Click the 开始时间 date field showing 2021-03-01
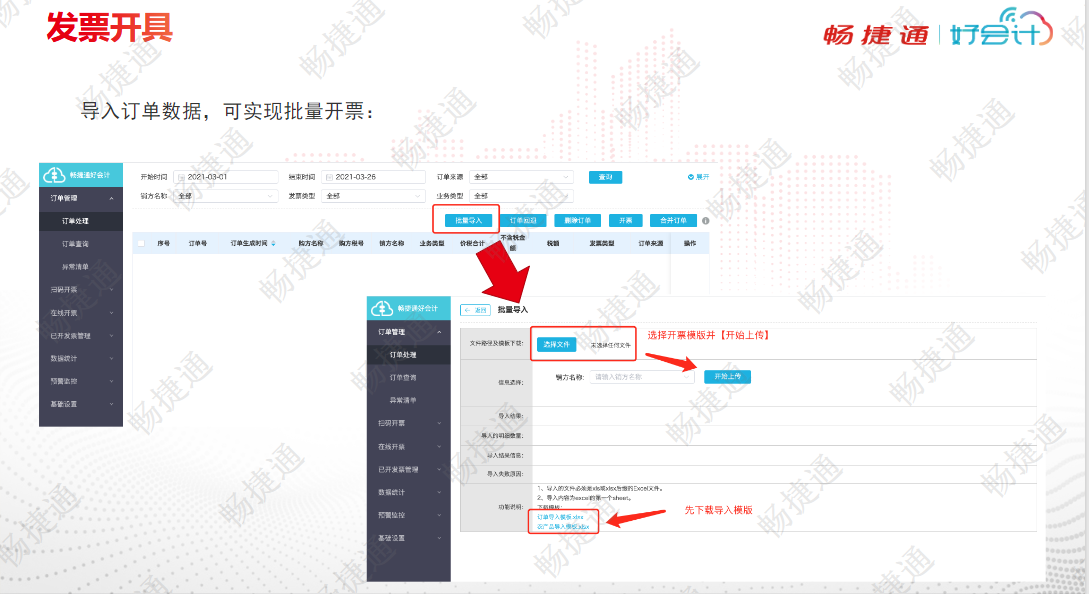 226,177
